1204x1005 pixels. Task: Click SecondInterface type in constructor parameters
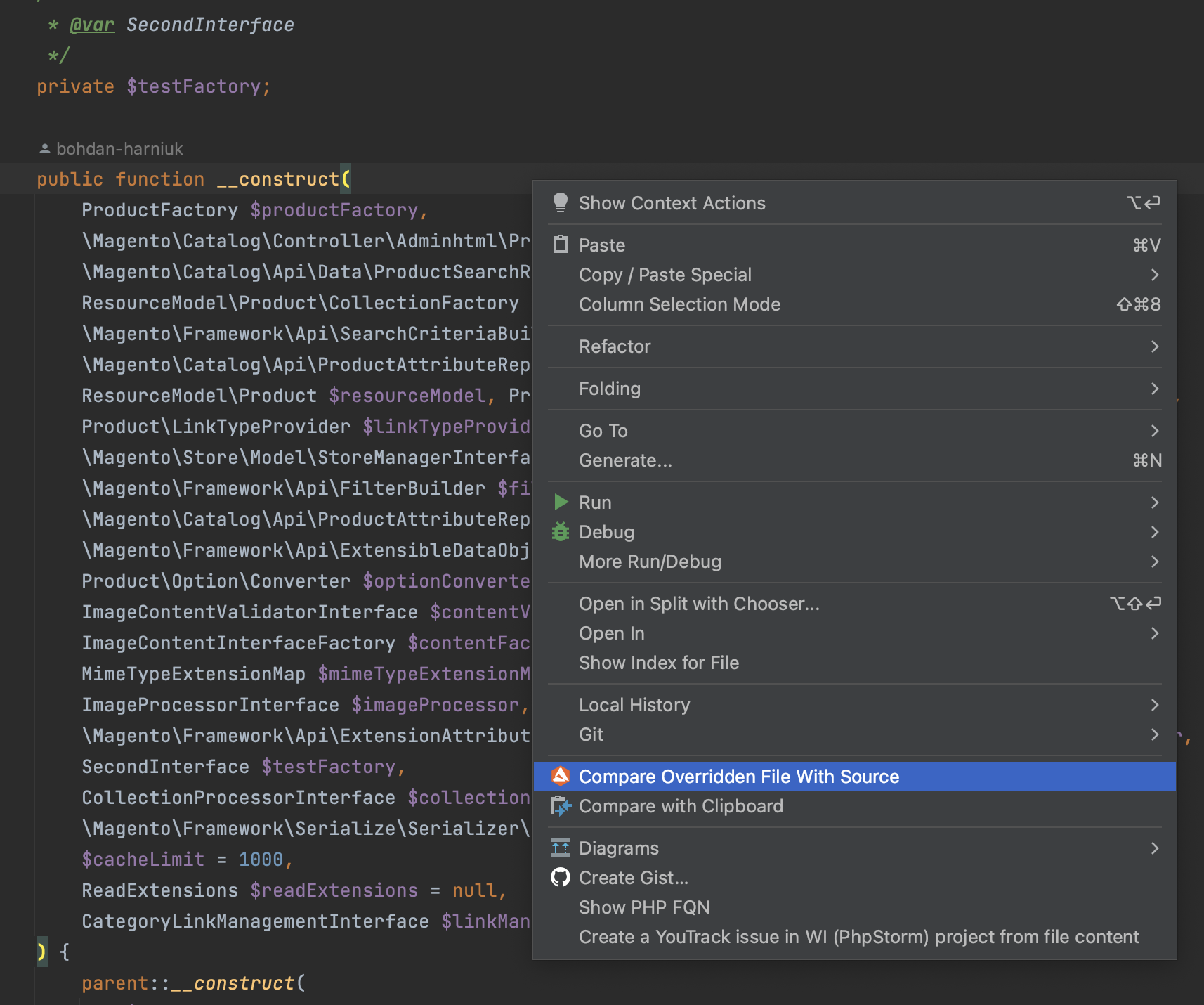click(166, 767)
